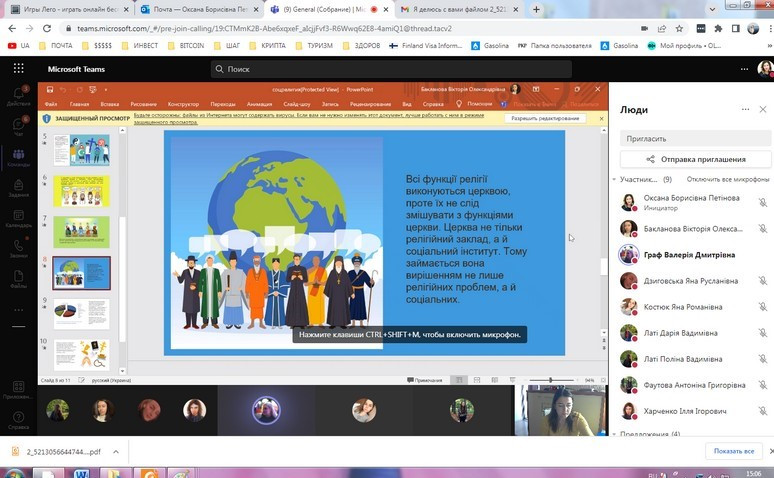Open Assignments (Задания) in Teams sidebar
Image resolution: width=774 pixels, height=478 pixels.
18,187
